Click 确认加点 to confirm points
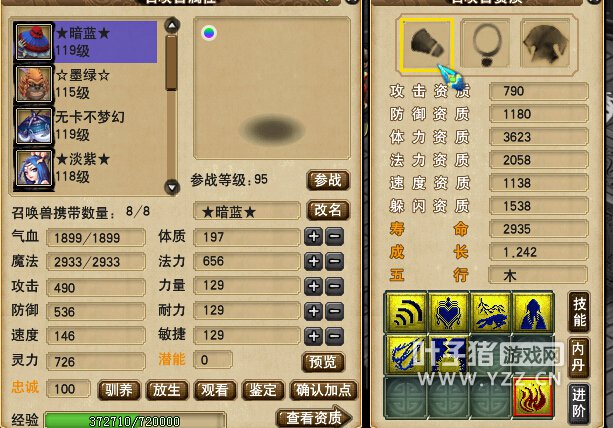The width and height of the screenshot is (613, 428). coord(323,390)
